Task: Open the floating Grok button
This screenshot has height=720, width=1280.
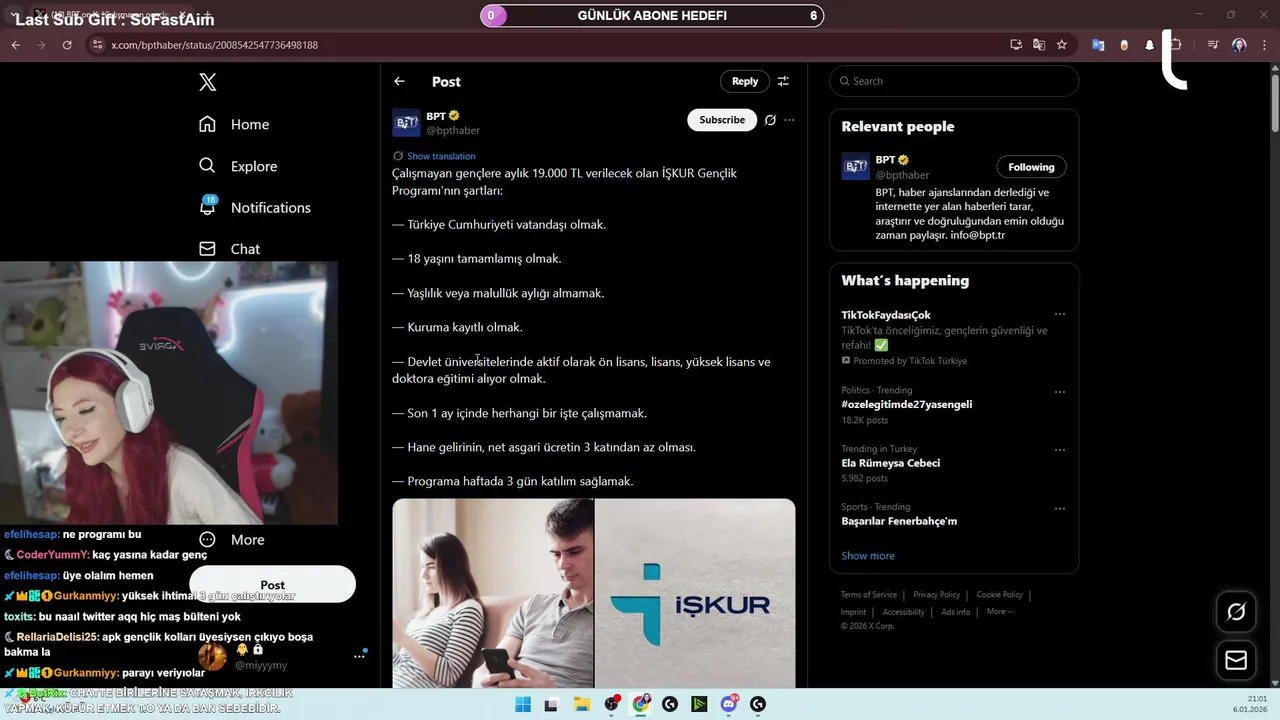Action: tap(1236, 612)
